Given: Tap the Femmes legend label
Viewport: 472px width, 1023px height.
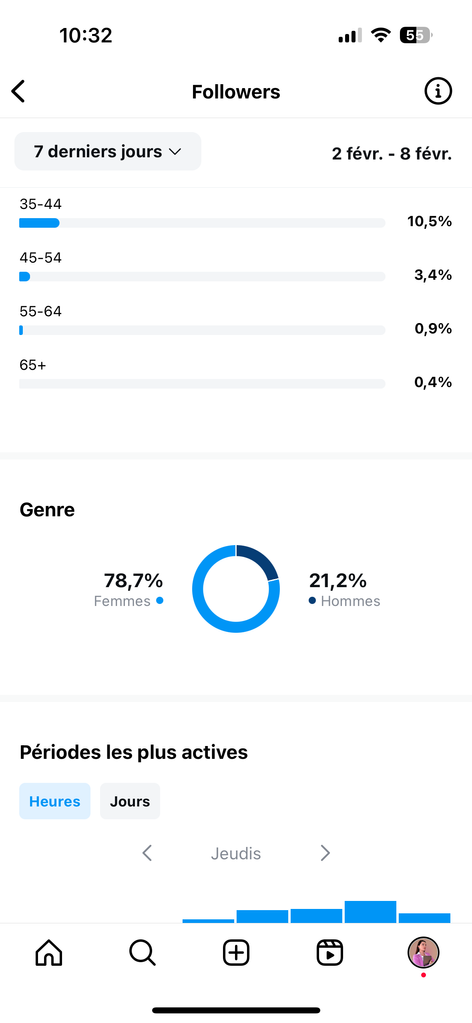Looking at the screenshot, I should (x=122, y=602).
